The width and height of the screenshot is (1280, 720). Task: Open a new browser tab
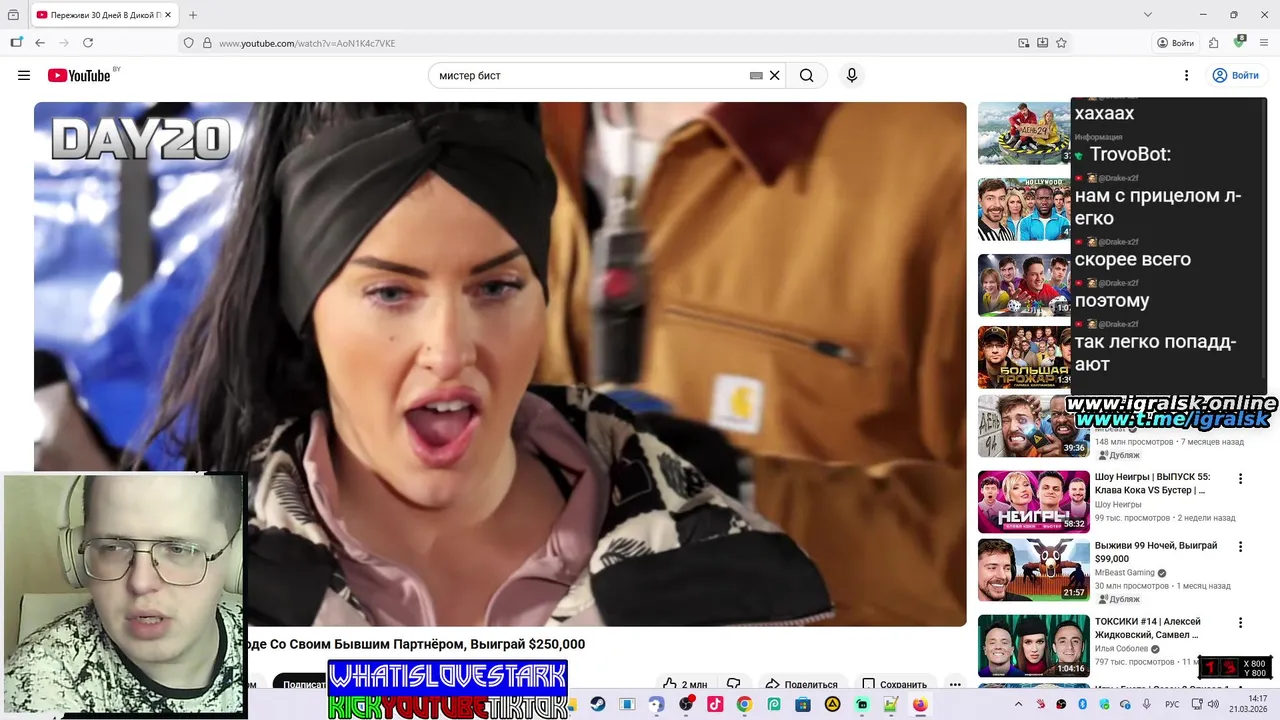pos(193,15)
